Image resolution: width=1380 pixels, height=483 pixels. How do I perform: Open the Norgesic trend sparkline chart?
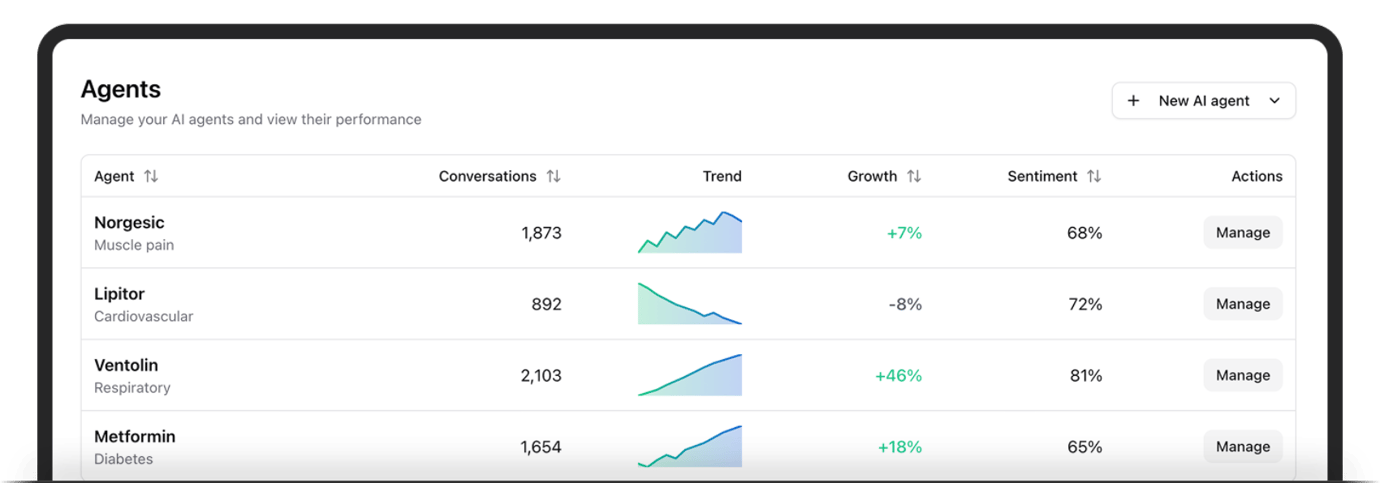(x=690, y=233)
